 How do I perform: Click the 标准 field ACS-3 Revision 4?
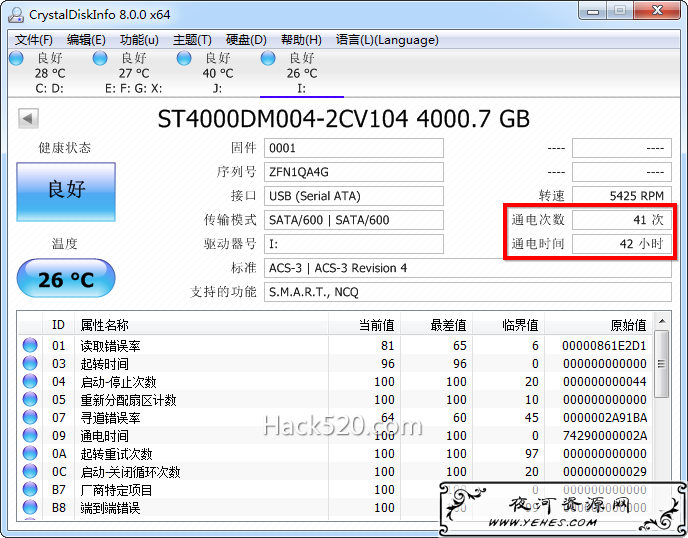pyautogui.click(x=468, y=268)
